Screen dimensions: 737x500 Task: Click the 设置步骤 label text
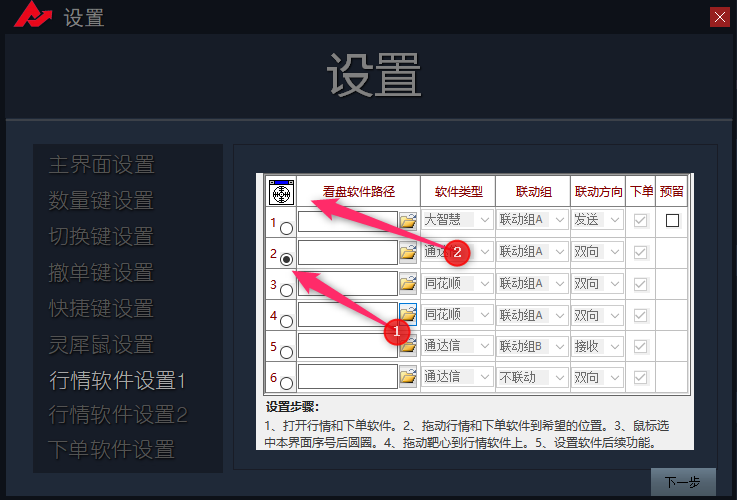(292, 407)
